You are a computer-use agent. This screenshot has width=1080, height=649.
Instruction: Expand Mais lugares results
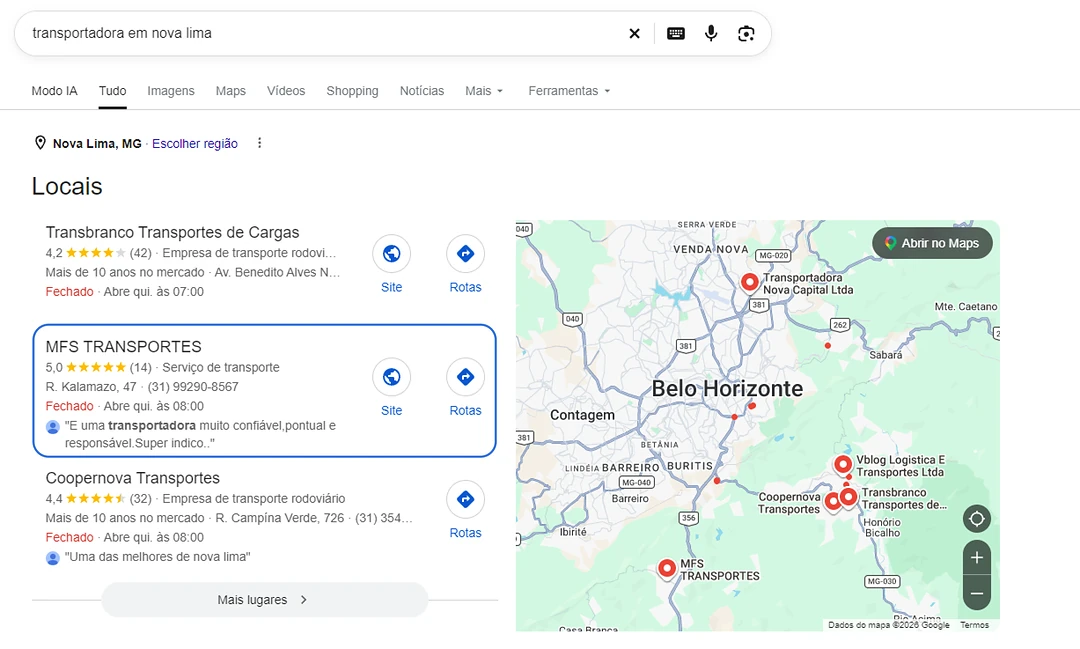(x=264, y=599)
